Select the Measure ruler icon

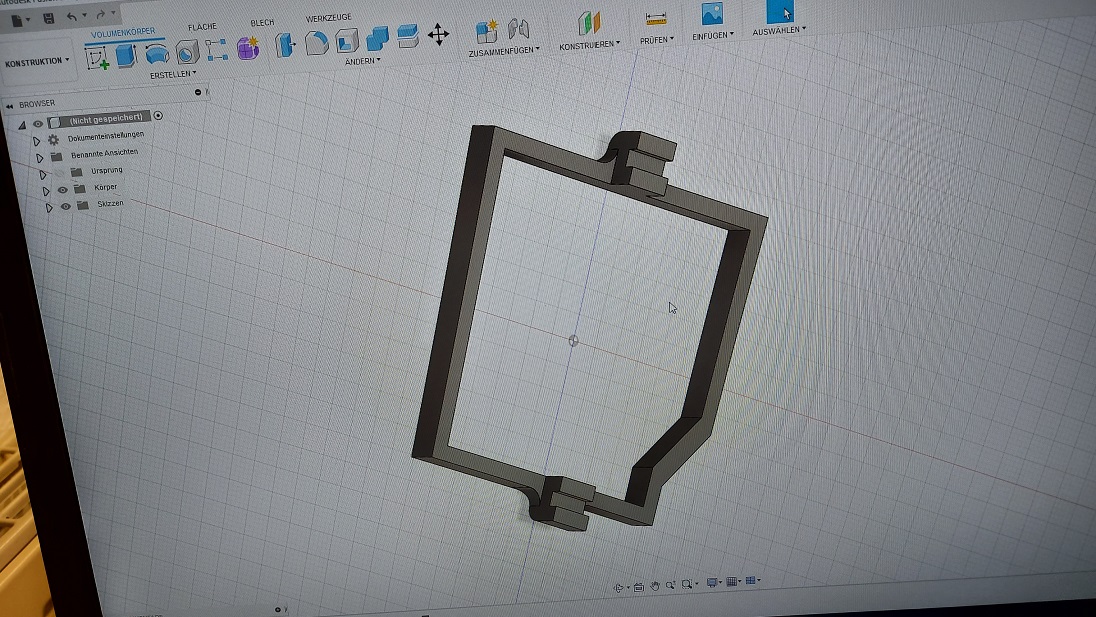pos(656,19)
